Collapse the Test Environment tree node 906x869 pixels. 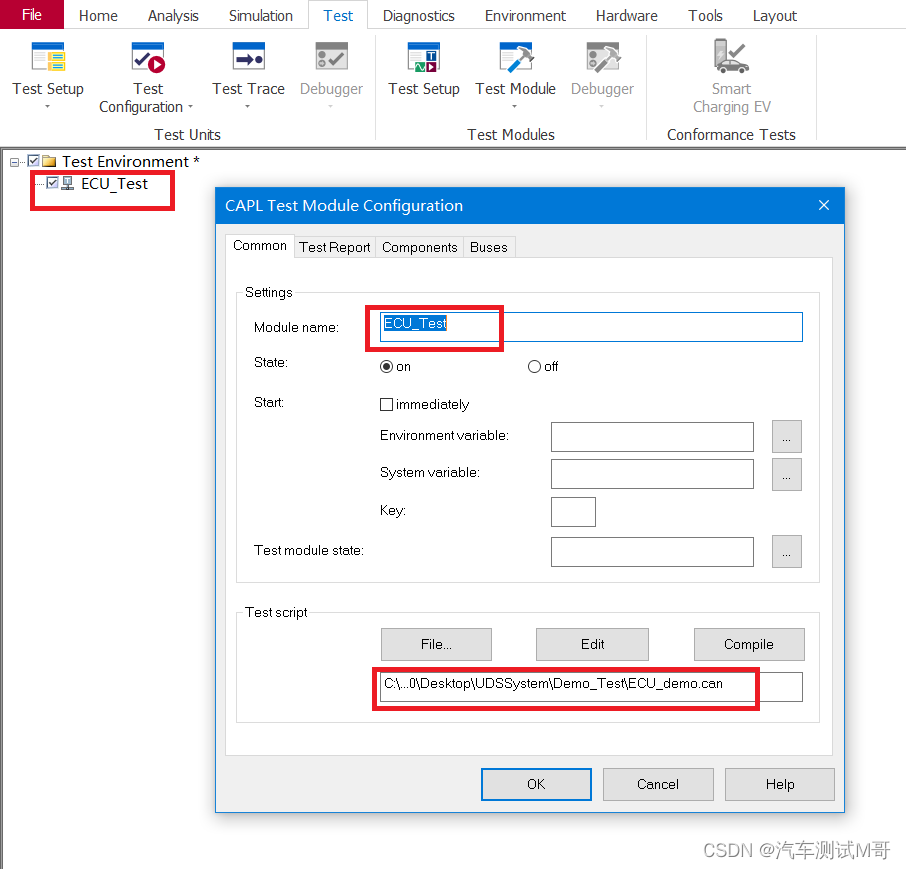(x=14, y=161)
